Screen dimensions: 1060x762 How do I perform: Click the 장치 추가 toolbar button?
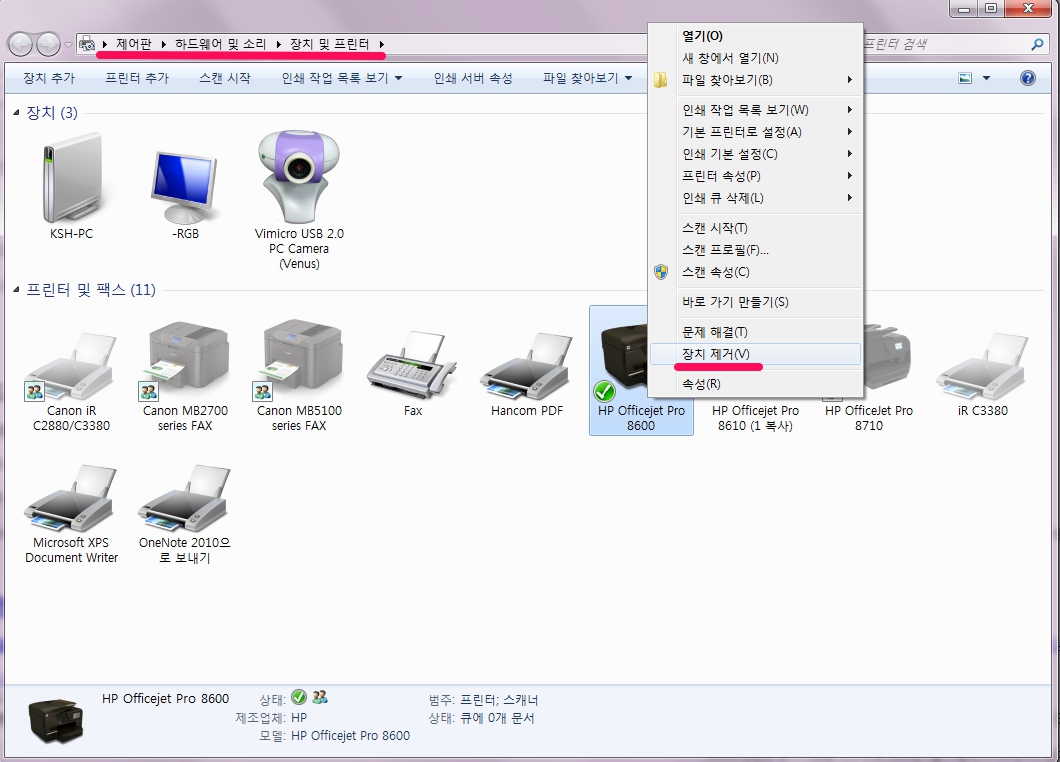pyautogui.click(x=49, y=78)
